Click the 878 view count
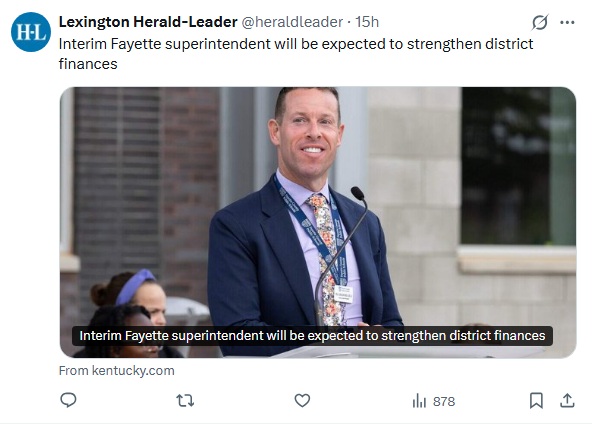592x424 pixels. point(444,401)
